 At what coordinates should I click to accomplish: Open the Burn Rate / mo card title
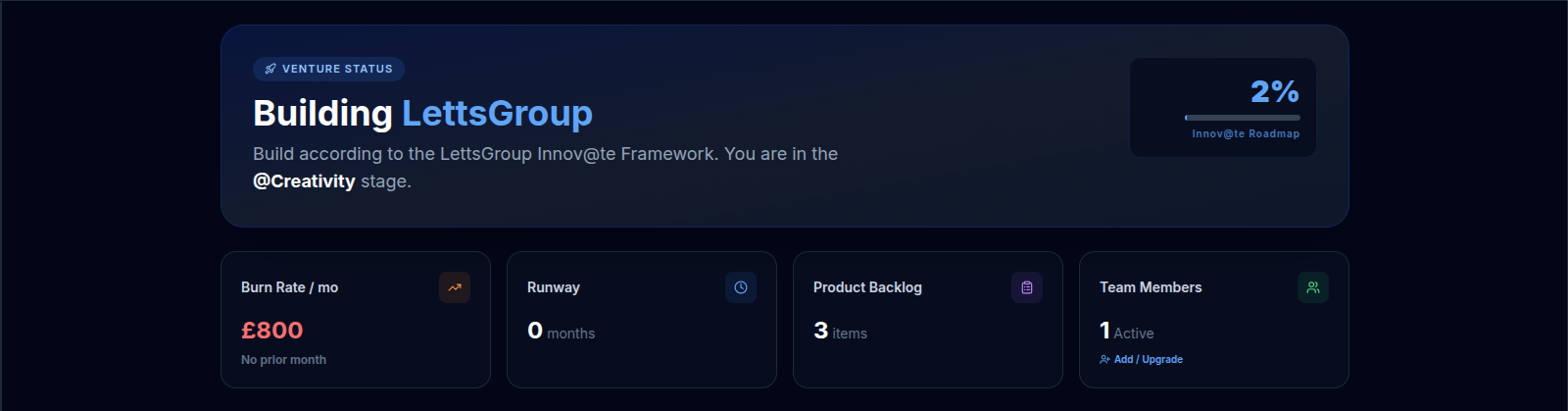pos(289,287)
